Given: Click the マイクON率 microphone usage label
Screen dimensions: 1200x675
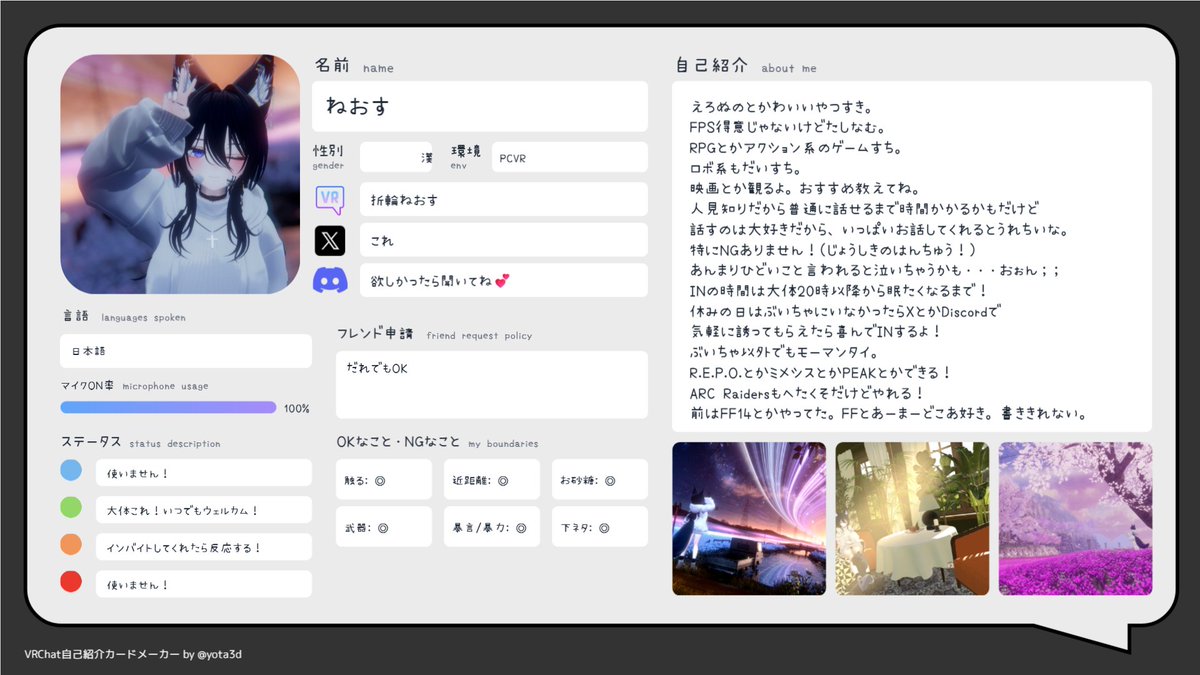Looking at the screenshot, I should point(134,385).
